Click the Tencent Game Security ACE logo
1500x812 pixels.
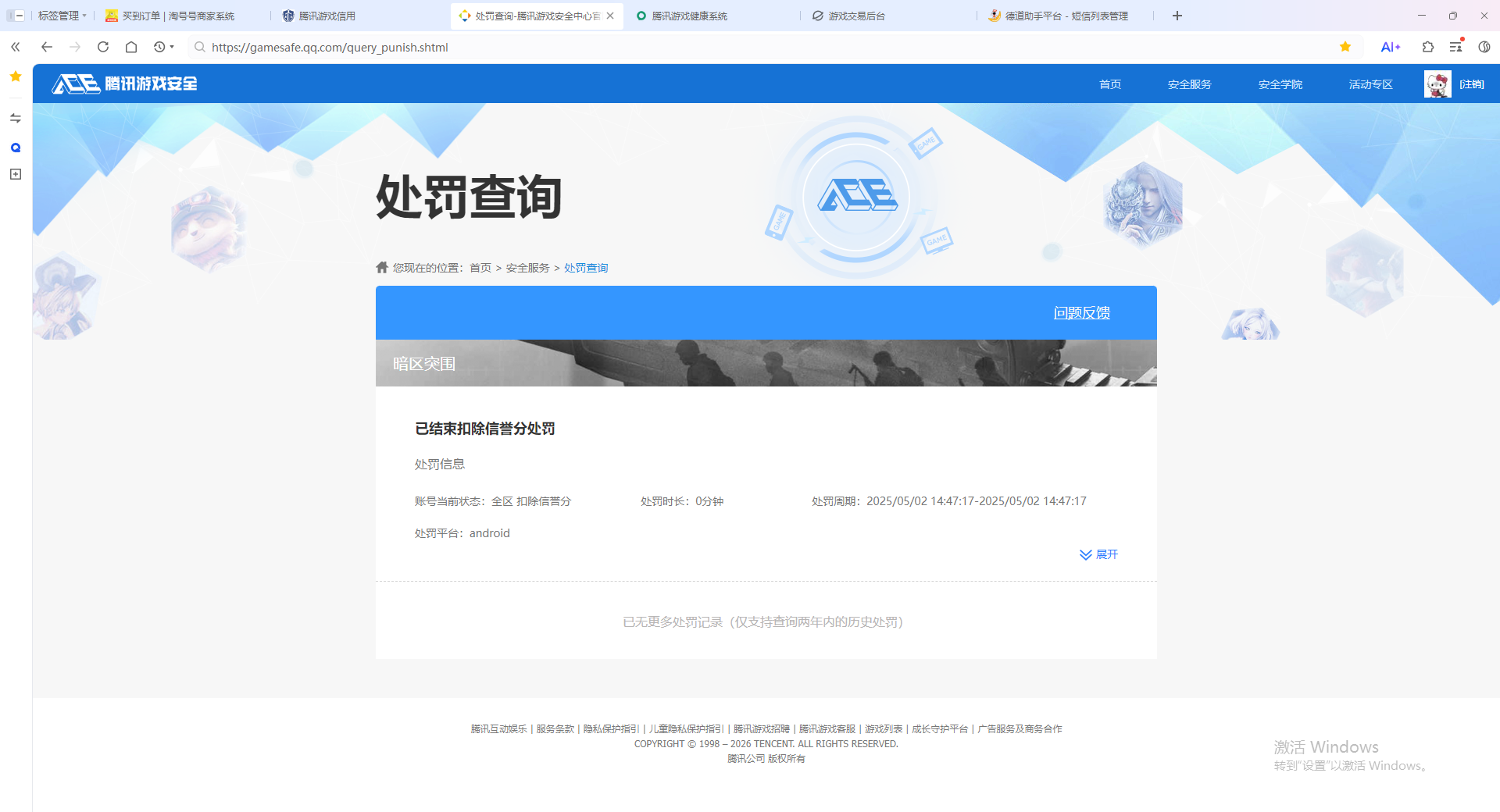click(125, 84)
